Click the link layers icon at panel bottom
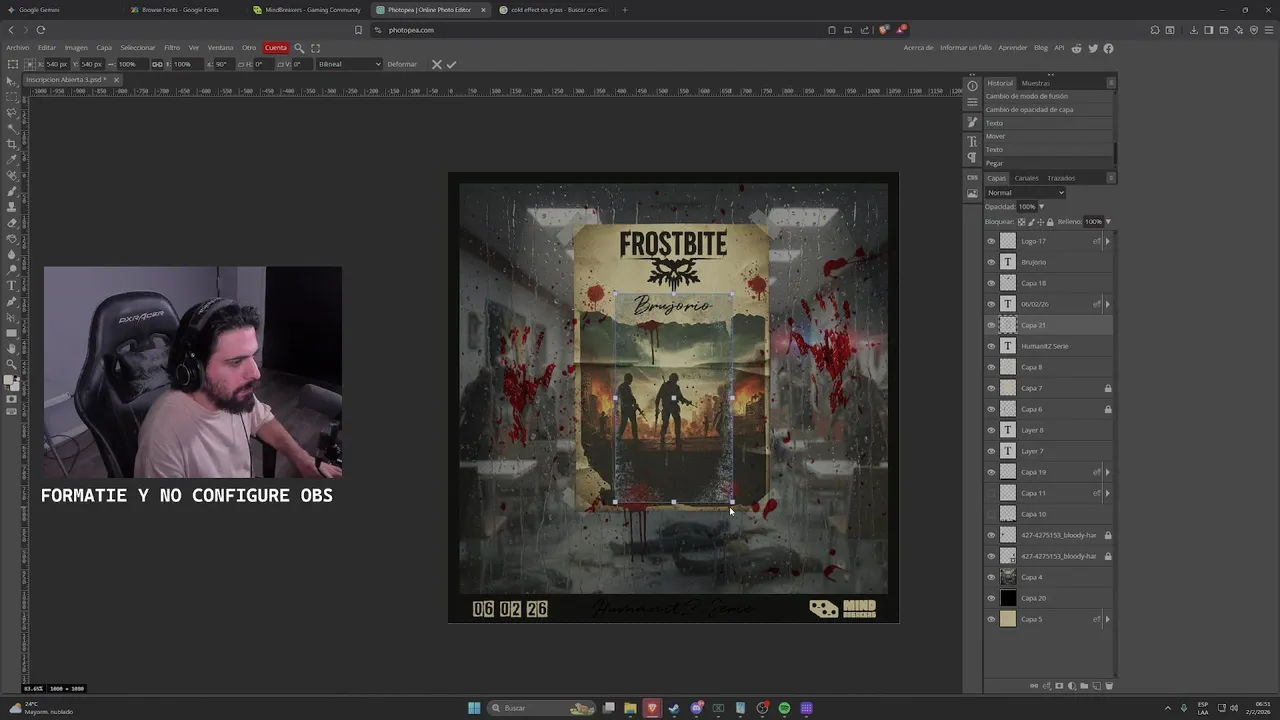Screen dimensions: 1280x720 [1034, 686]
